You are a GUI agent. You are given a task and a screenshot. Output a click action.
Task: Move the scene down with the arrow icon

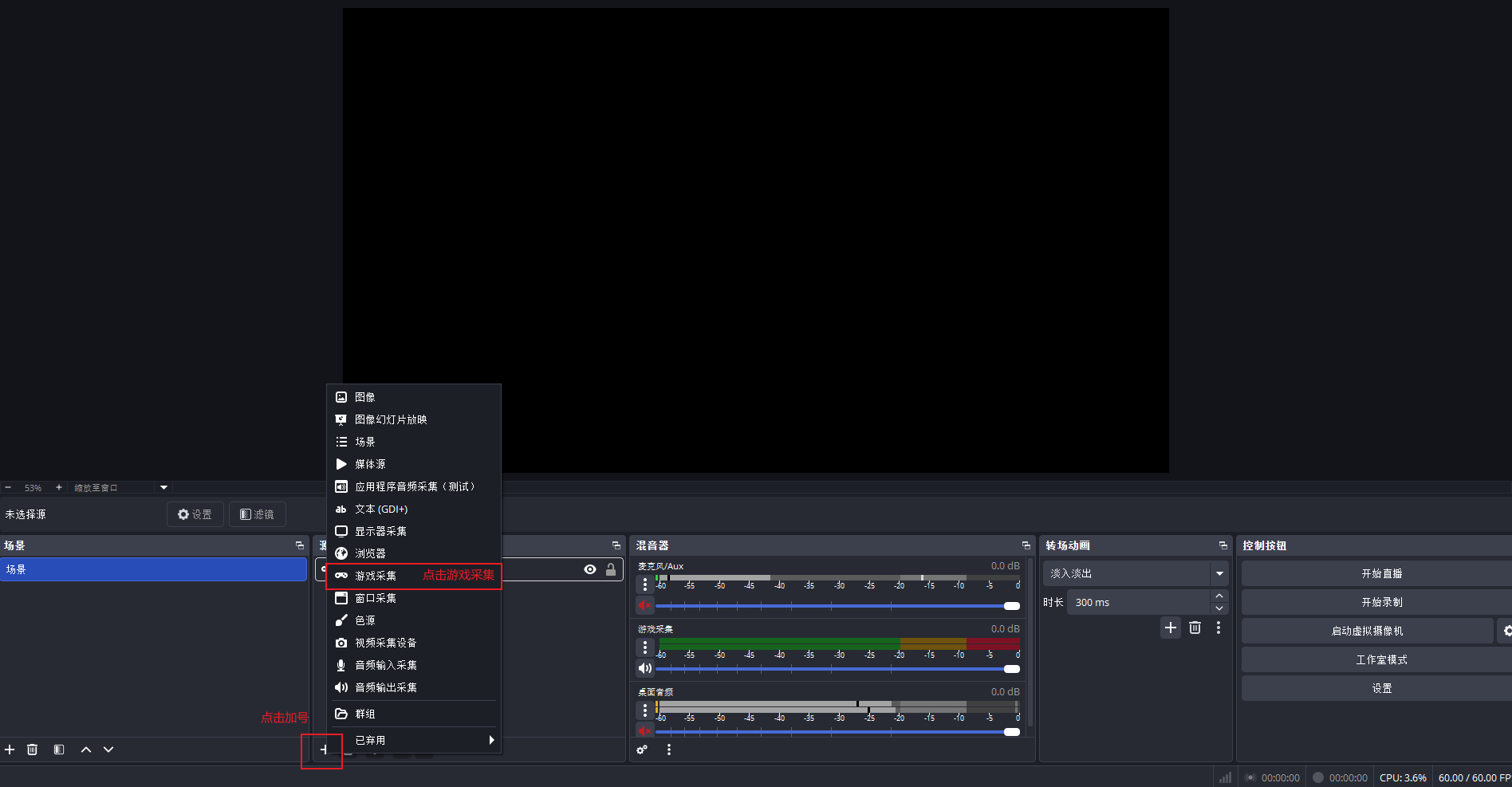click(108, 750)
